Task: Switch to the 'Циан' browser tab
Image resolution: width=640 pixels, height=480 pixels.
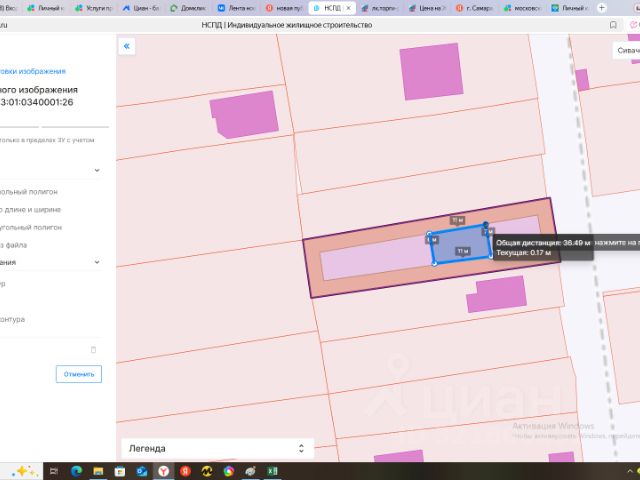Action: tap(141, 8)
